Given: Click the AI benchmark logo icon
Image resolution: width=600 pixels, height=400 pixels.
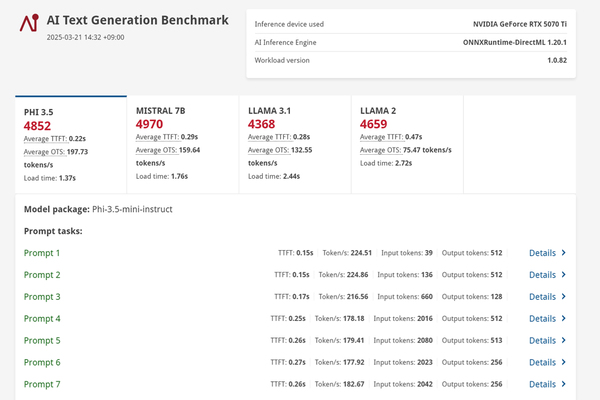Looking at the screenshot, I should click(29, 23).
